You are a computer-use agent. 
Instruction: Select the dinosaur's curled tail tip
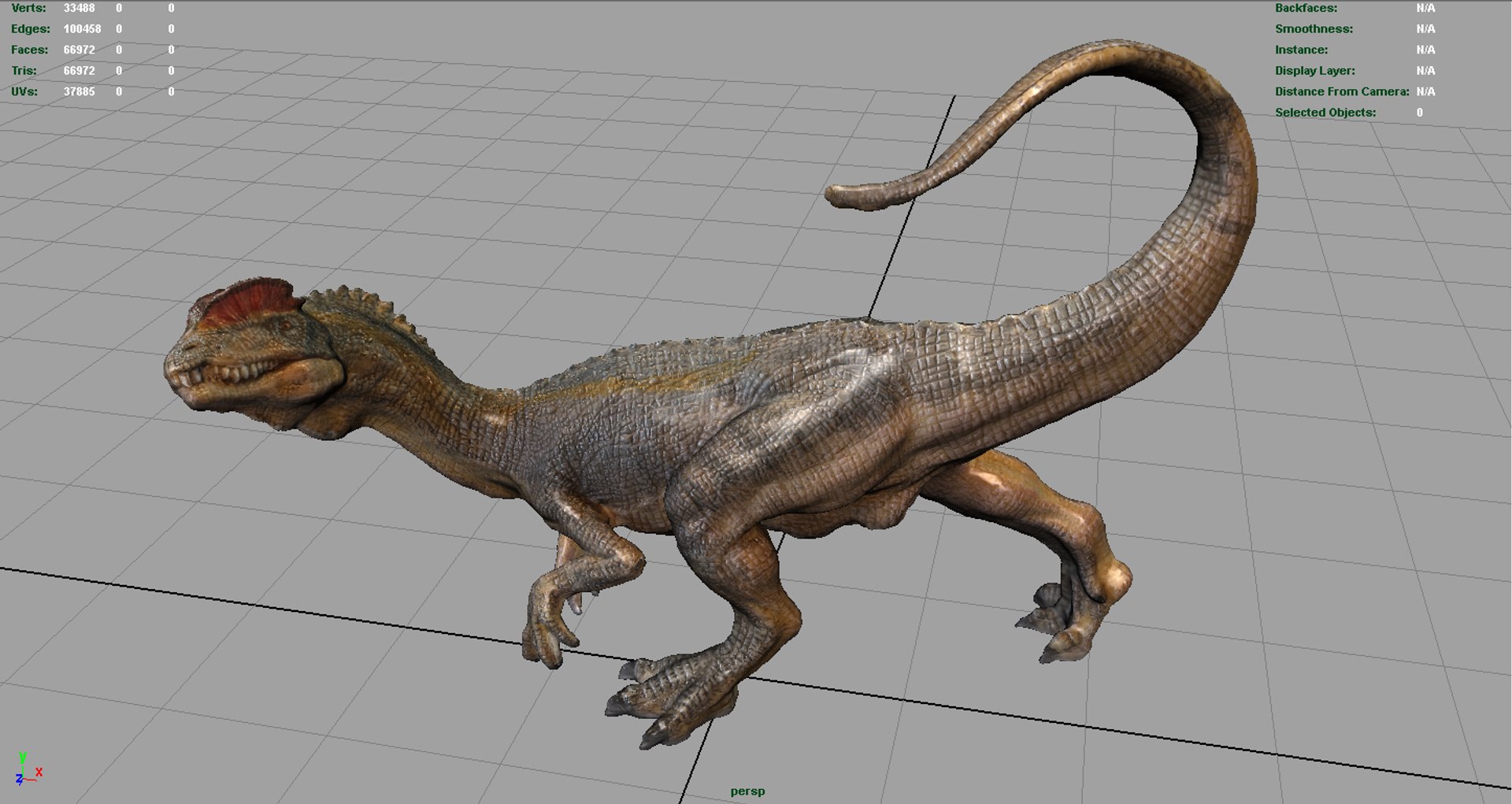pyautogui.click(x=858, y=197)
